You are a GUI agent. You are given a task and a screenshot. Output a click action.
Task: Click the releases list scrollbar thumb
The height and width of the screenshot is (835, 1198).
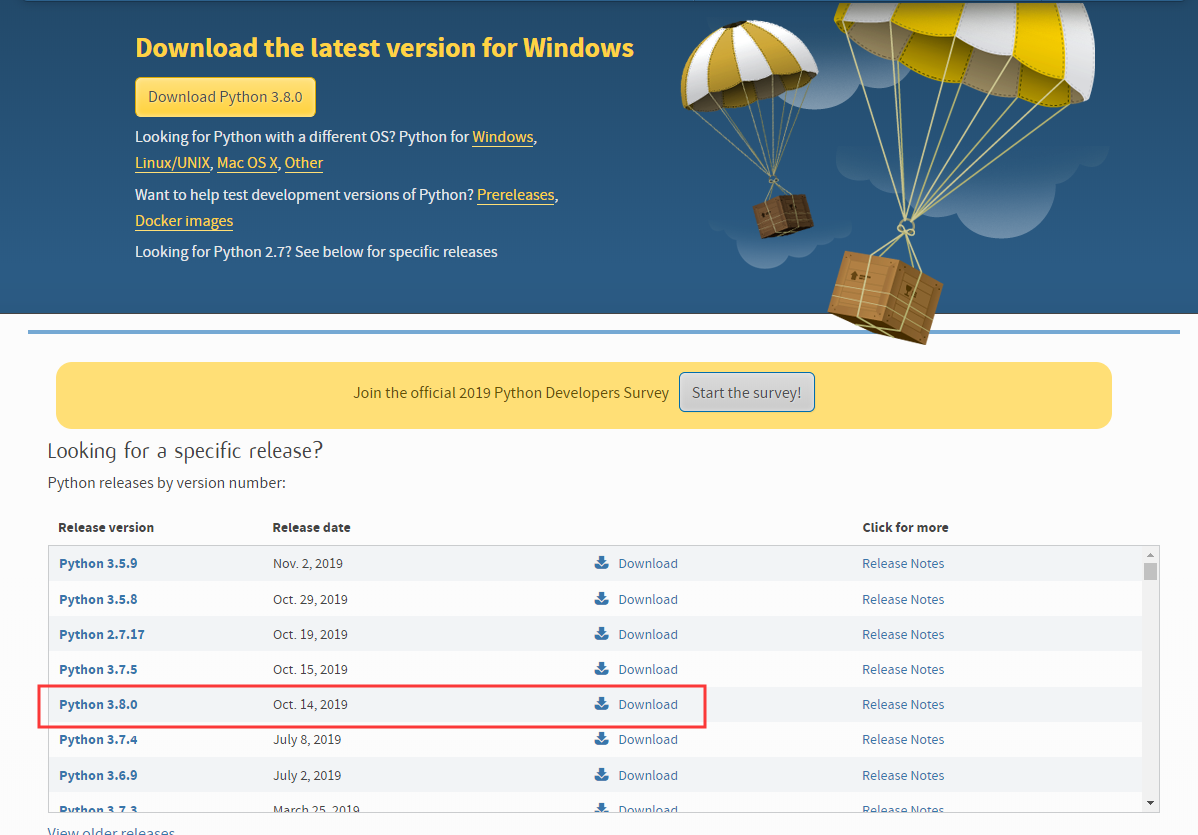point(1150,571)
